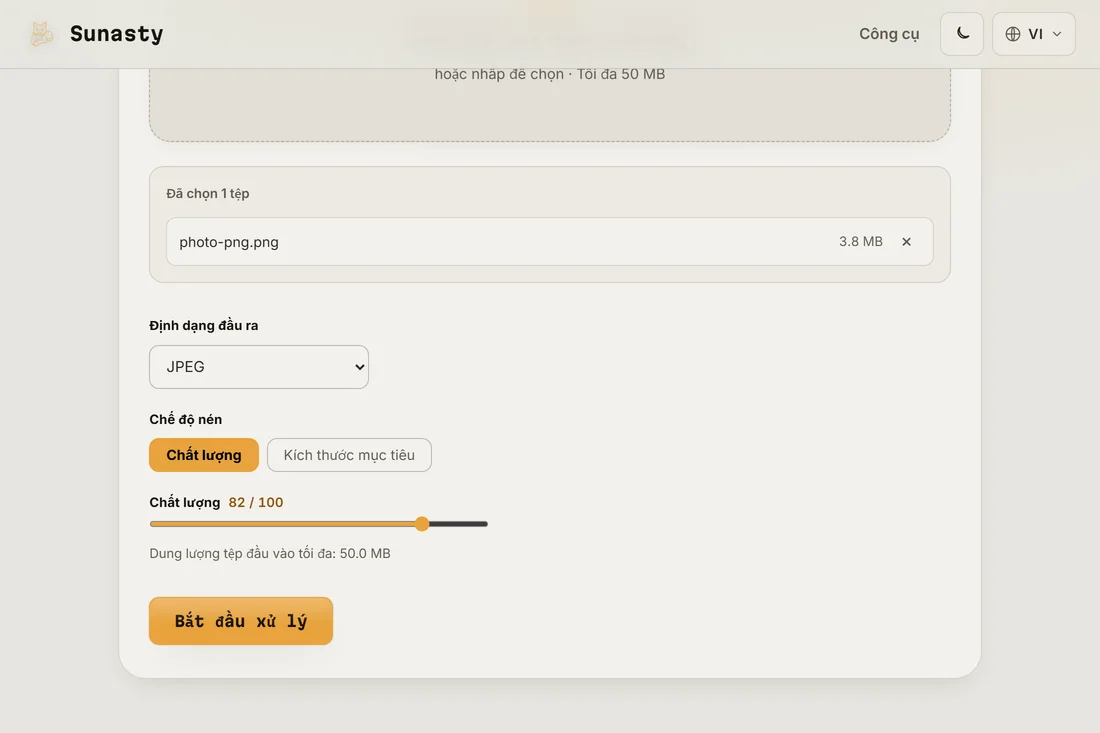Click the quality slider handle at 82
This screenshot has height=733, width=1100.
[x=422, y=524]
